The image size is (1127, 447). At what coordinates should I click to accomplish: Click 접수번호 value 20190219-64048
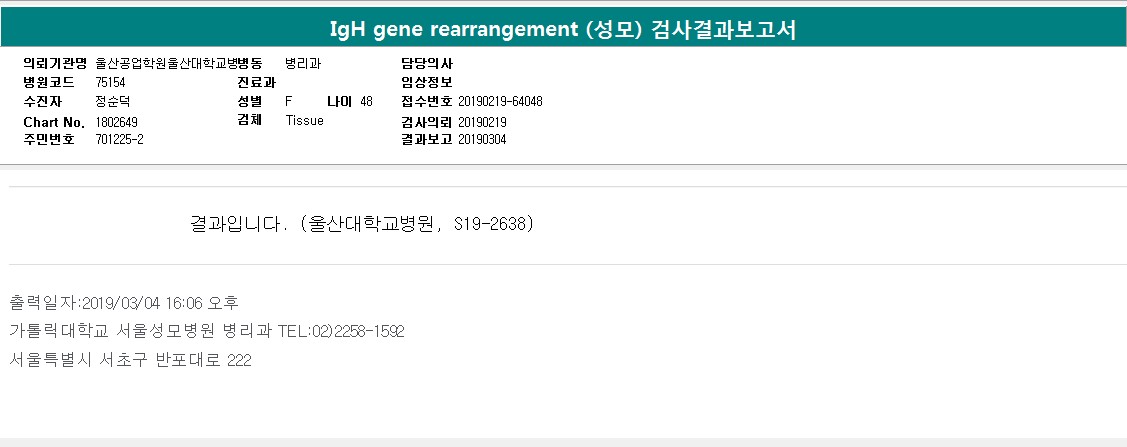[x=500, y=101]
